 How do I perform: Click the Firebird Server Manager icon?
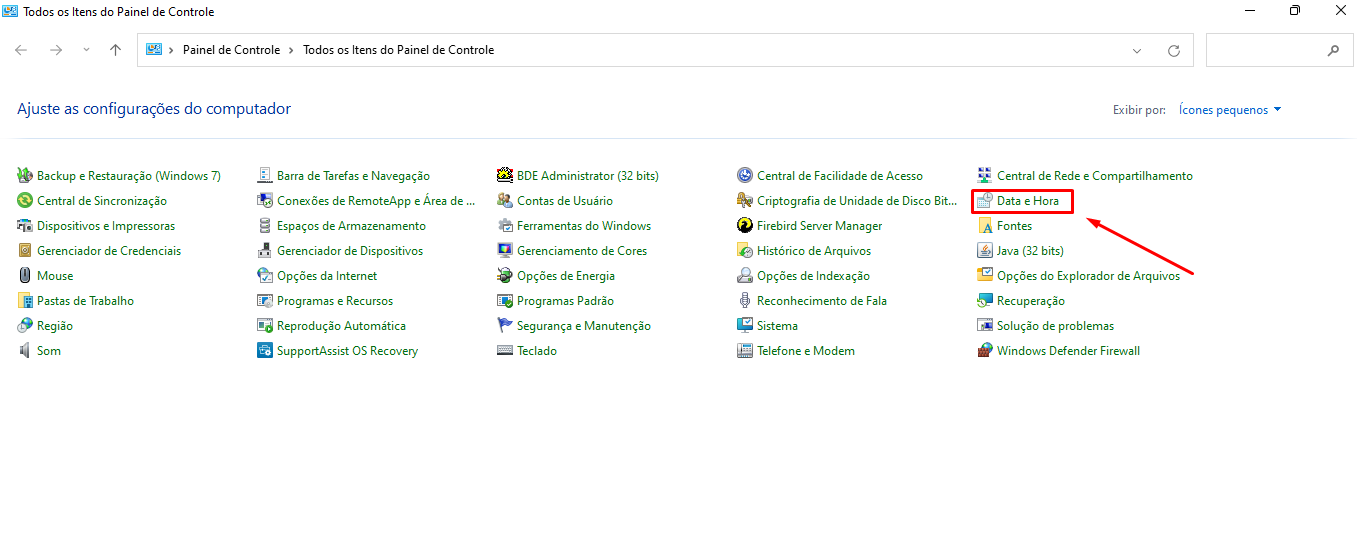[x=745, y=226]
